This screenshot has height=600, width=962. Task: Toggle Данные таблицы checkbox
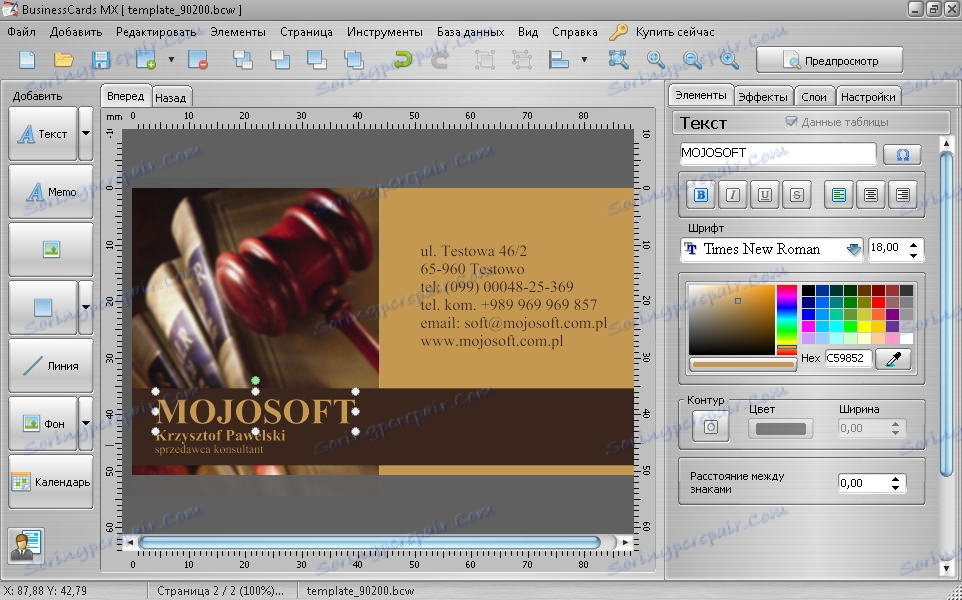(791, 122)
